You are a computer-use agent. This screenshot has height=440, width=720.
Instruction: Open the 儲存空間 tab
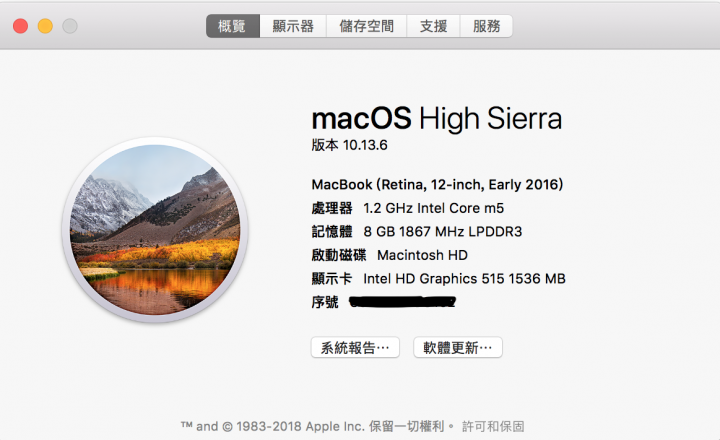pos(366,26)
